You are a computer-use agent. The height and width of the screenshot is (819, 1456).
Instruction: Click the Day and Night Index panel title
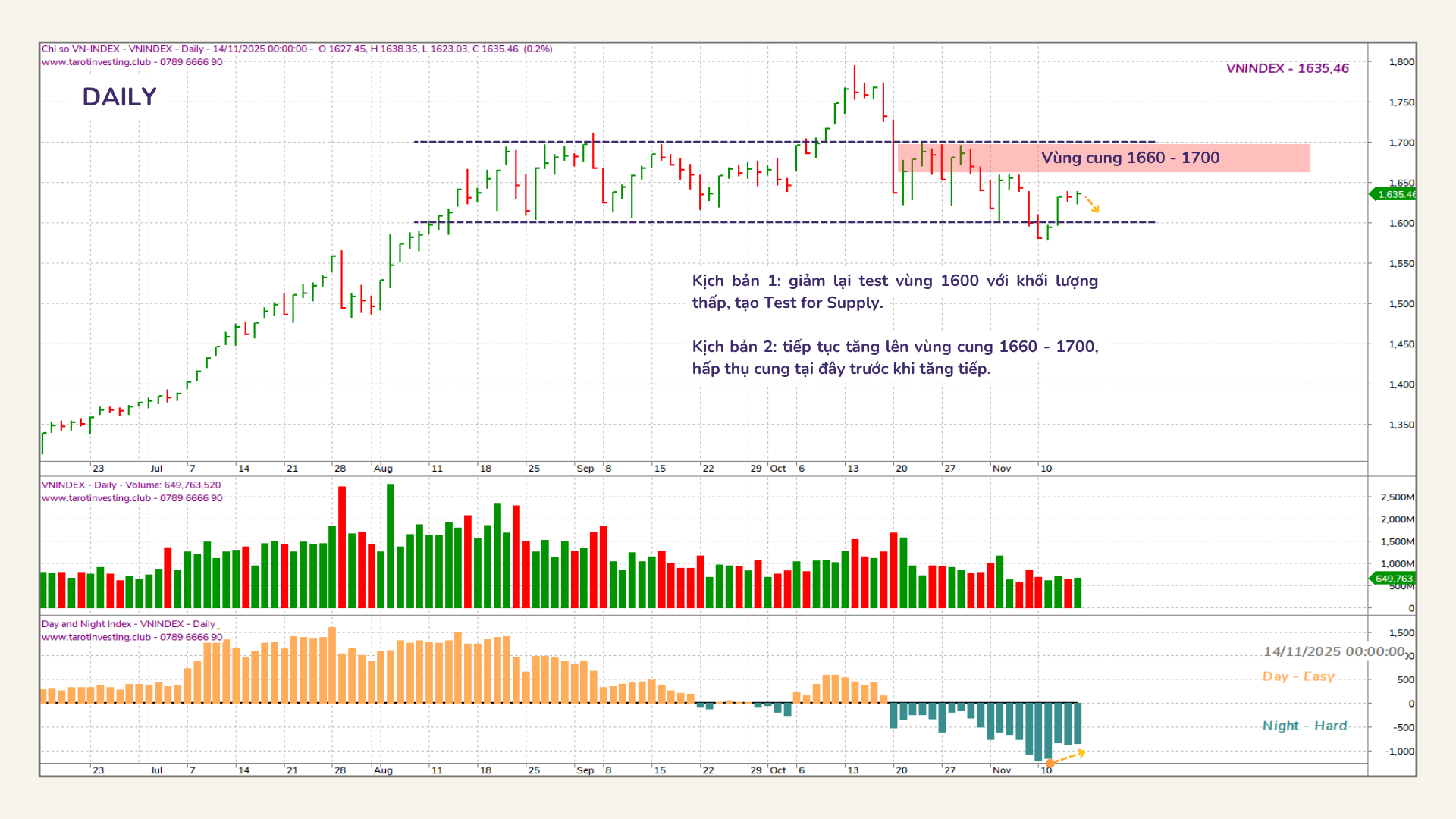click(128, 624)
